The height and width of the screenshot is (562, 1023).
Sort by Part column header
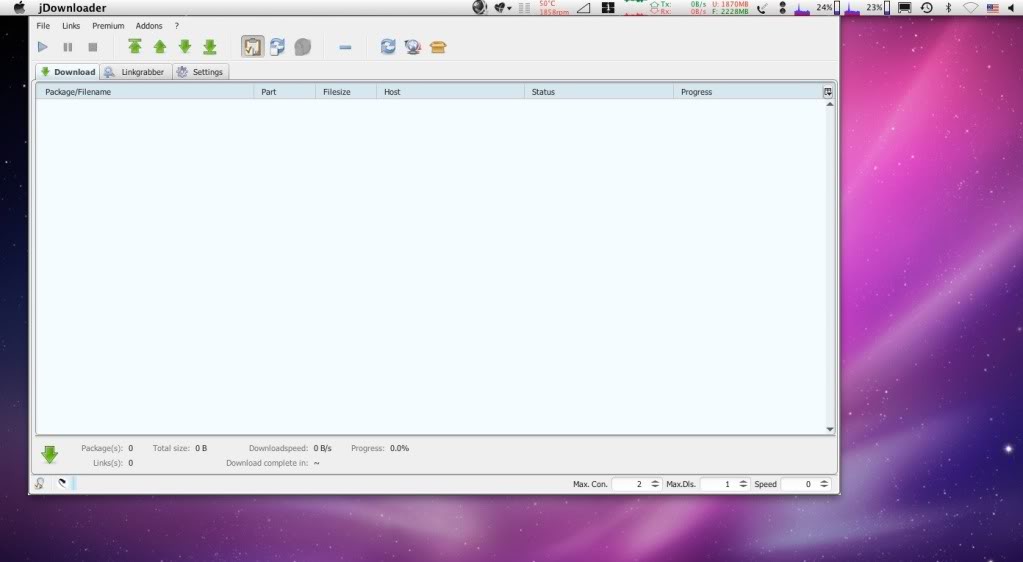coord(284,92)
